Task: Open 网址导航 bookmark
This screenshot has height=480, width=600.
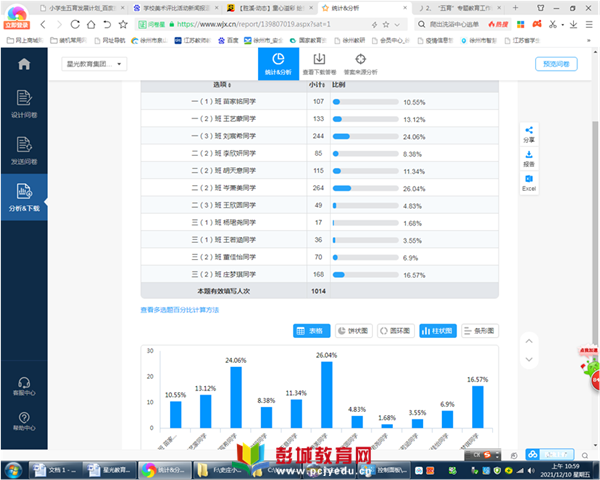Action: 110,40
